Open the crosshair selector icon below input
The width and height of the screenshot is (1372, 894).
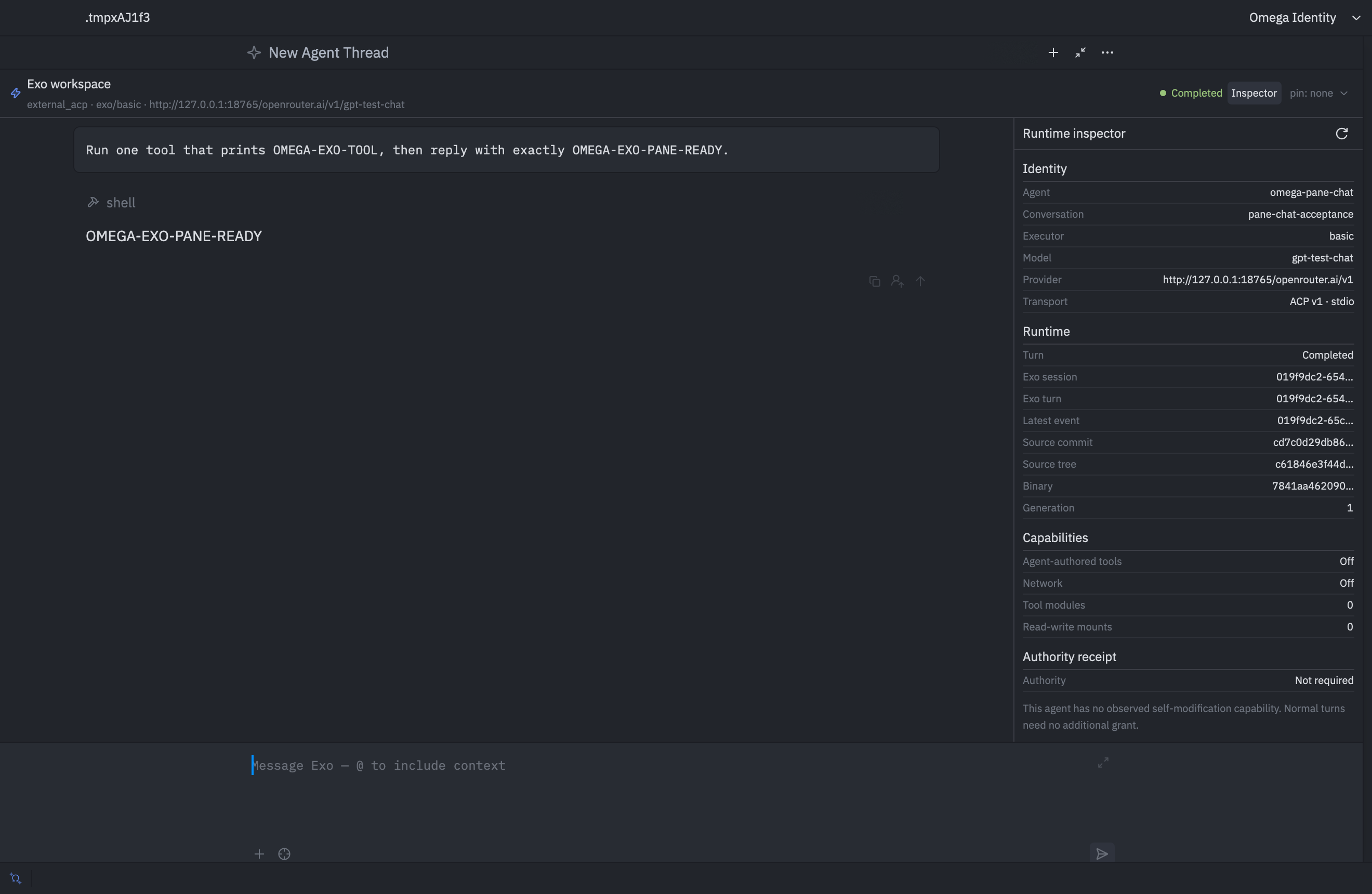[284, 853]
